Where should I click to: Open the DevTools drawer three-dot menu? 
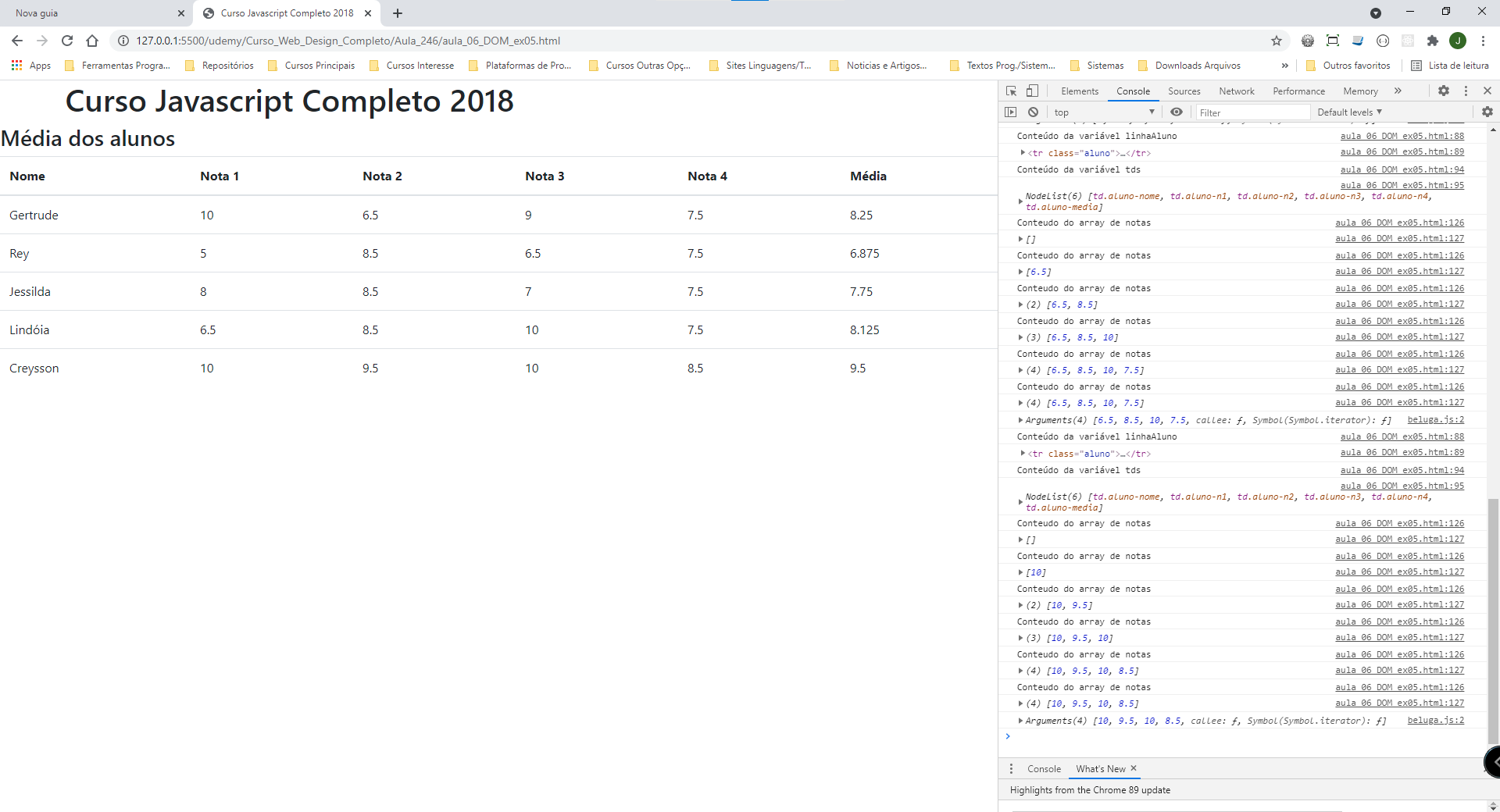tap(1011, 769)
